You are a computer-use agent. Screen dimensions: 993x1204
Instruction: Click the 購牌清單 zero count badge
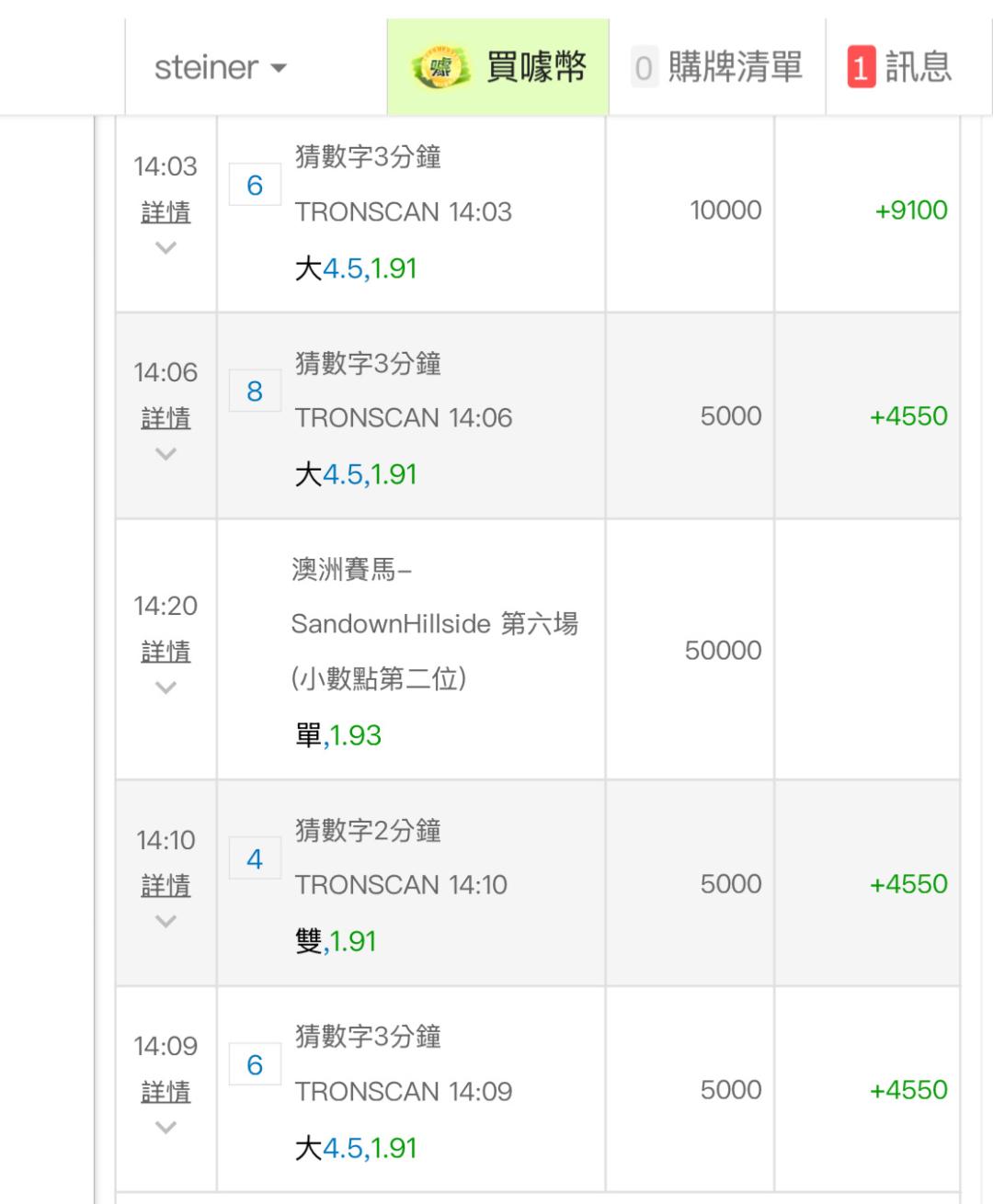[644, 68]
